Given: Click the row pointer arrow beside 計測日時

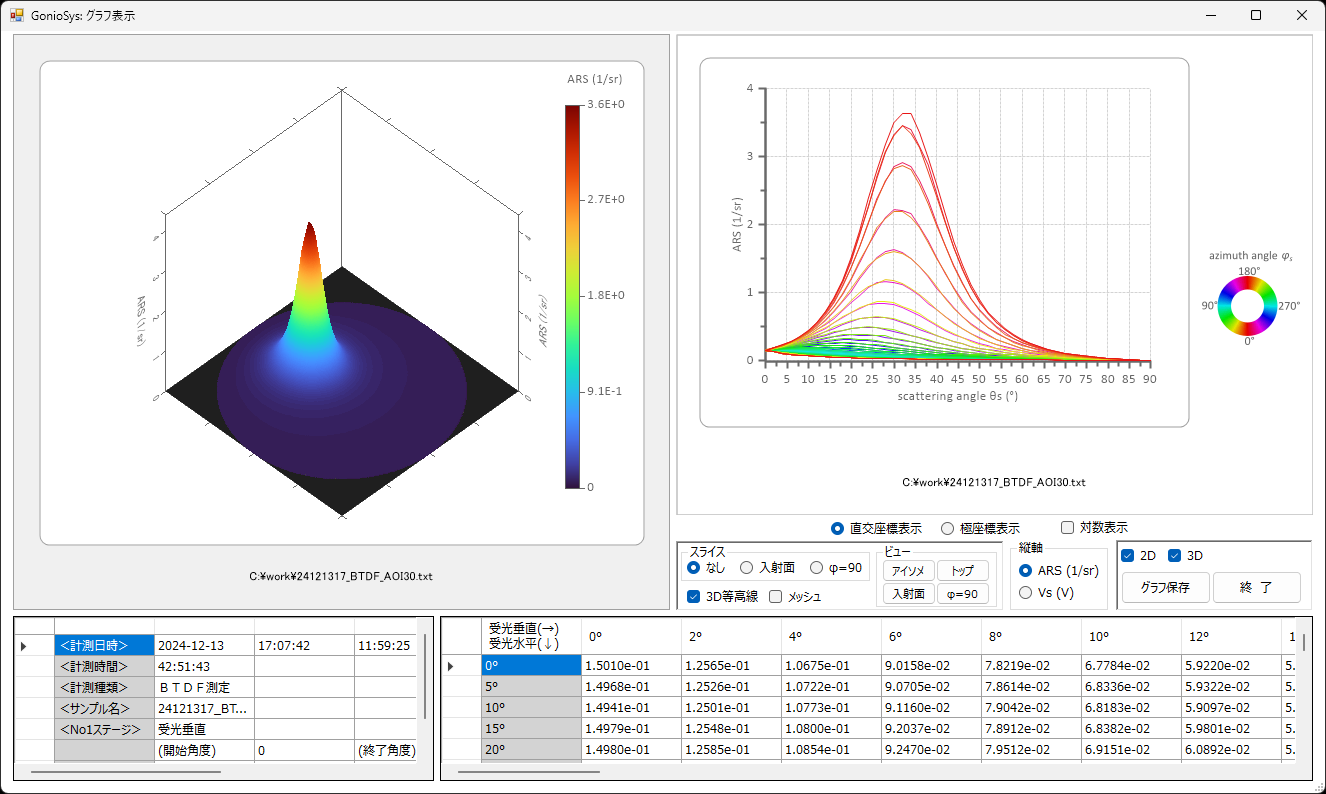Looking at the screenshot, I should (23, 647).
